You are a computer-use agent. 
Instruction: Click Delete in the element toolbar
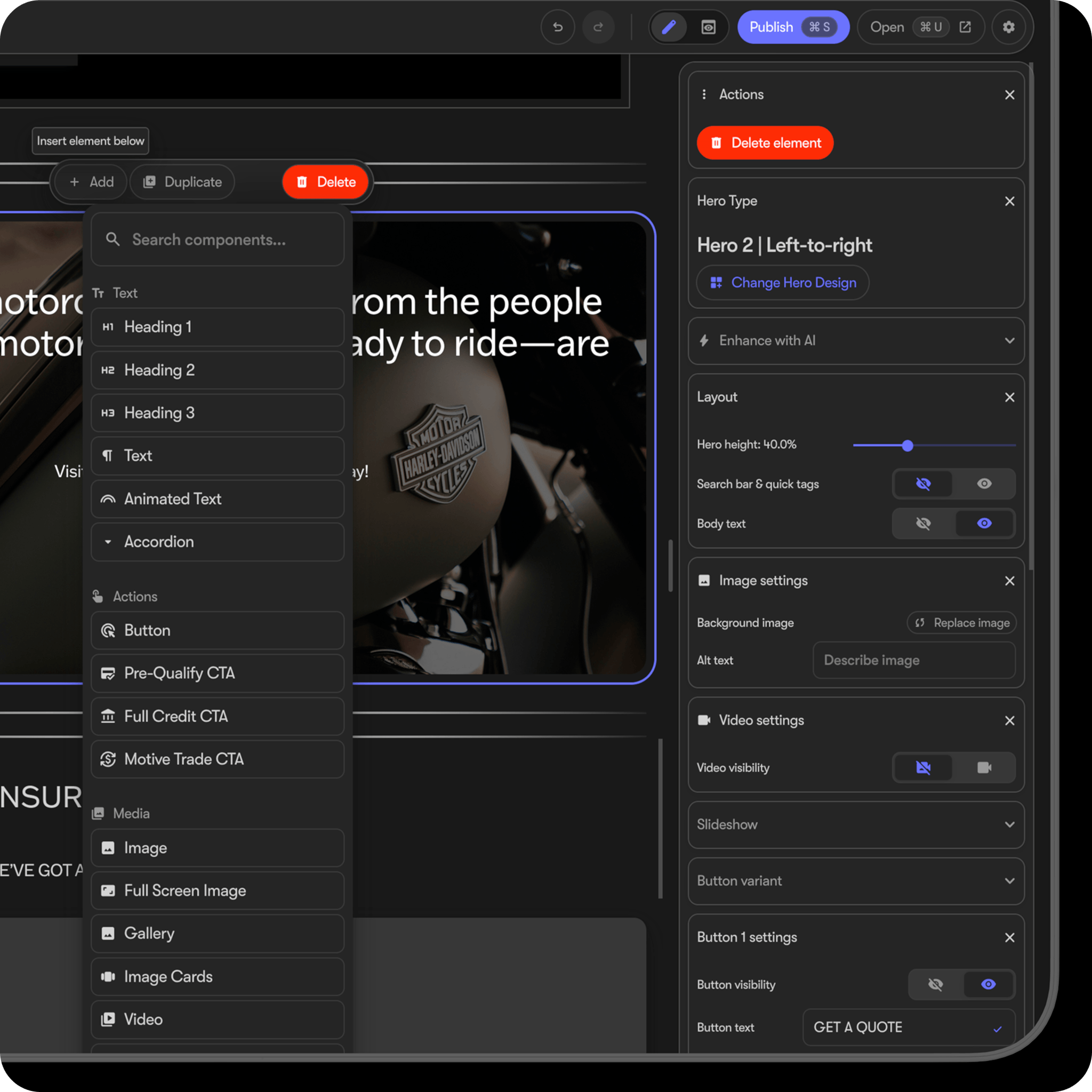[326, 182]
